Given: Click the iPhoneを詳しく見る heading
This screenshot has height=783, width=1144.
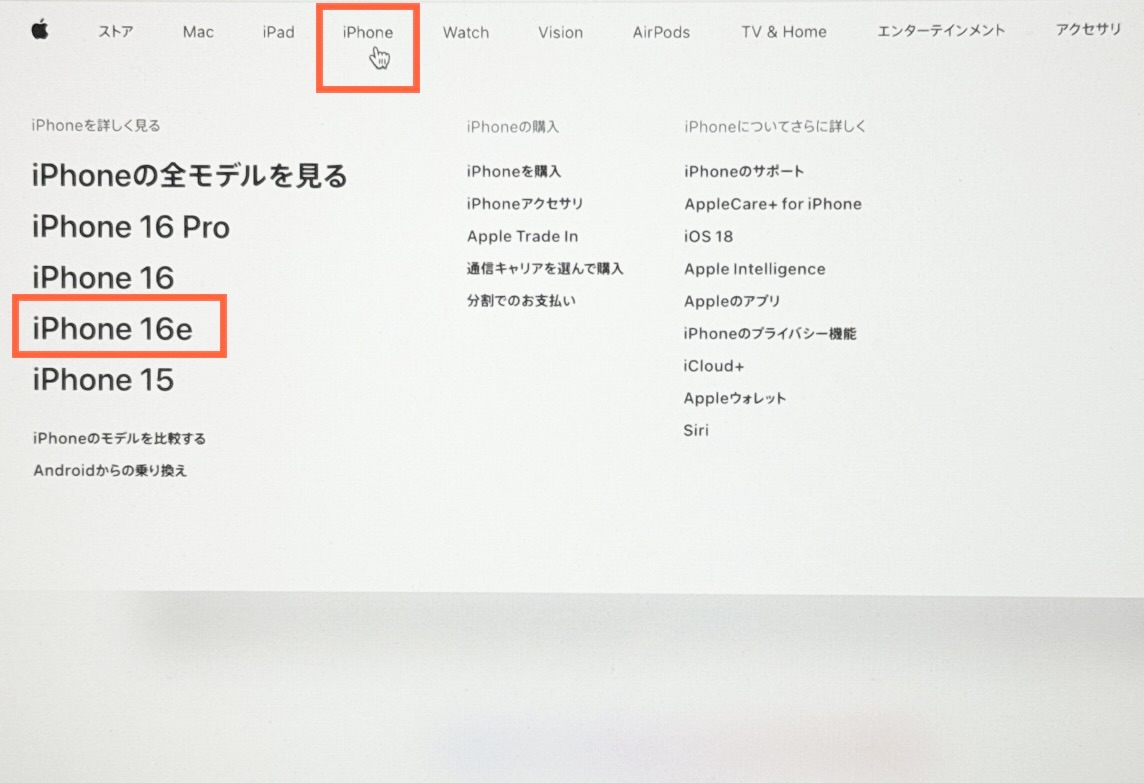Looking at the screenshot, I should (96, 126).
